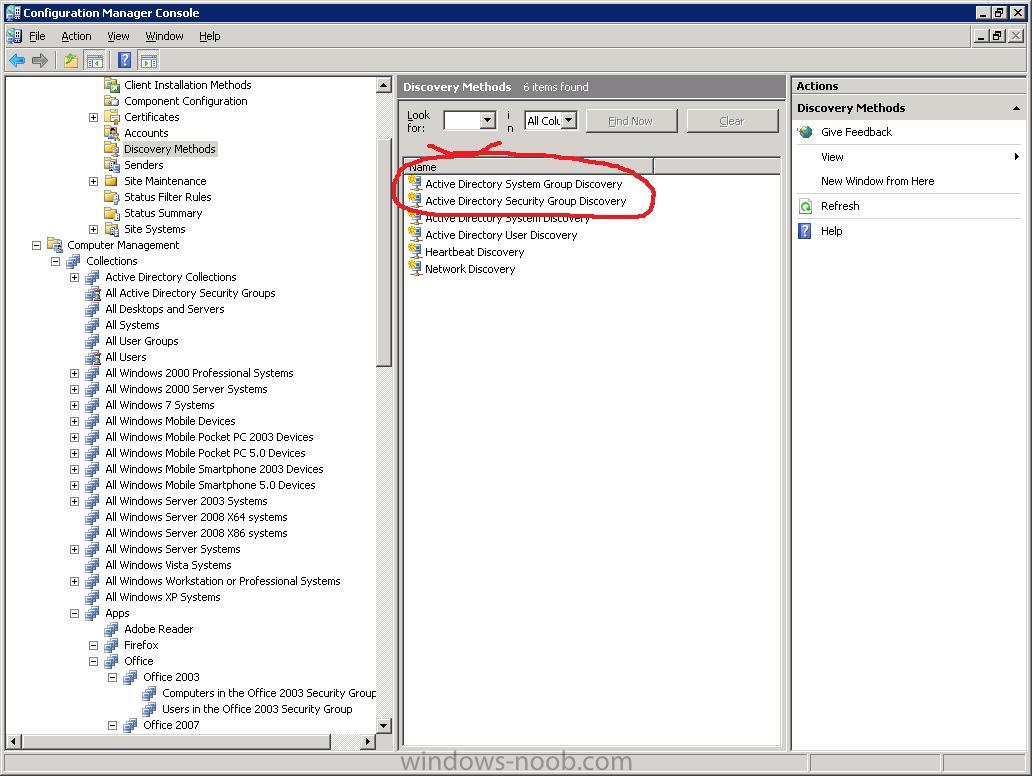Click Refresh in Actions pane

[x=840, y=206]
